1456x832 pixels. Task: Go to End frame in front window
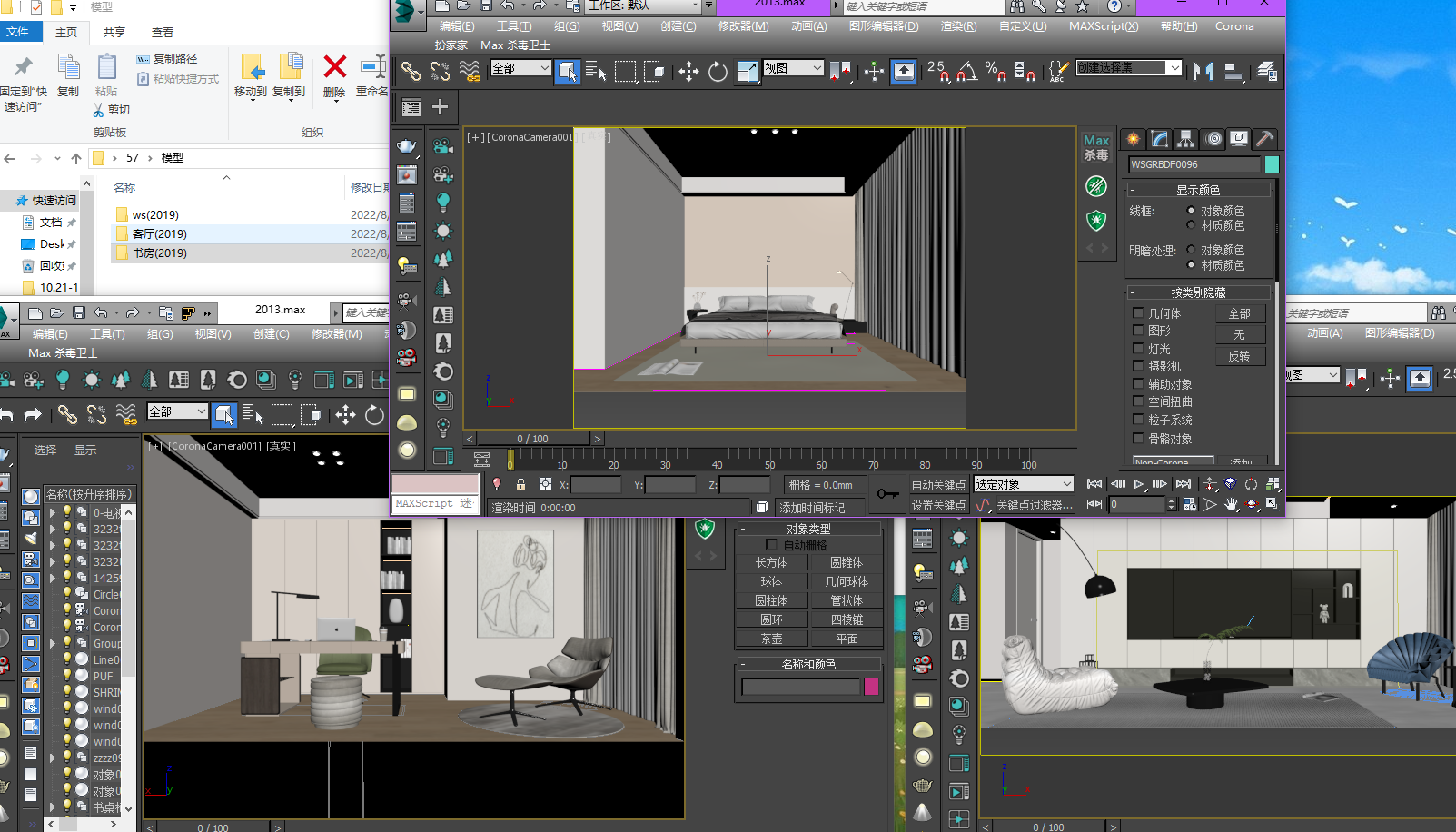pos(1184,484)
